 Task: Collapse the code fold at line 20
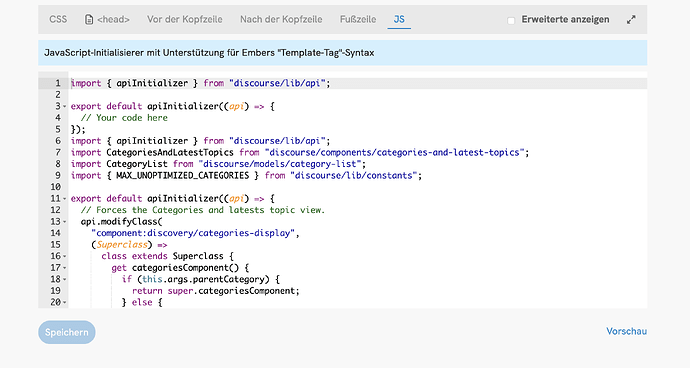tap(65, 302)
